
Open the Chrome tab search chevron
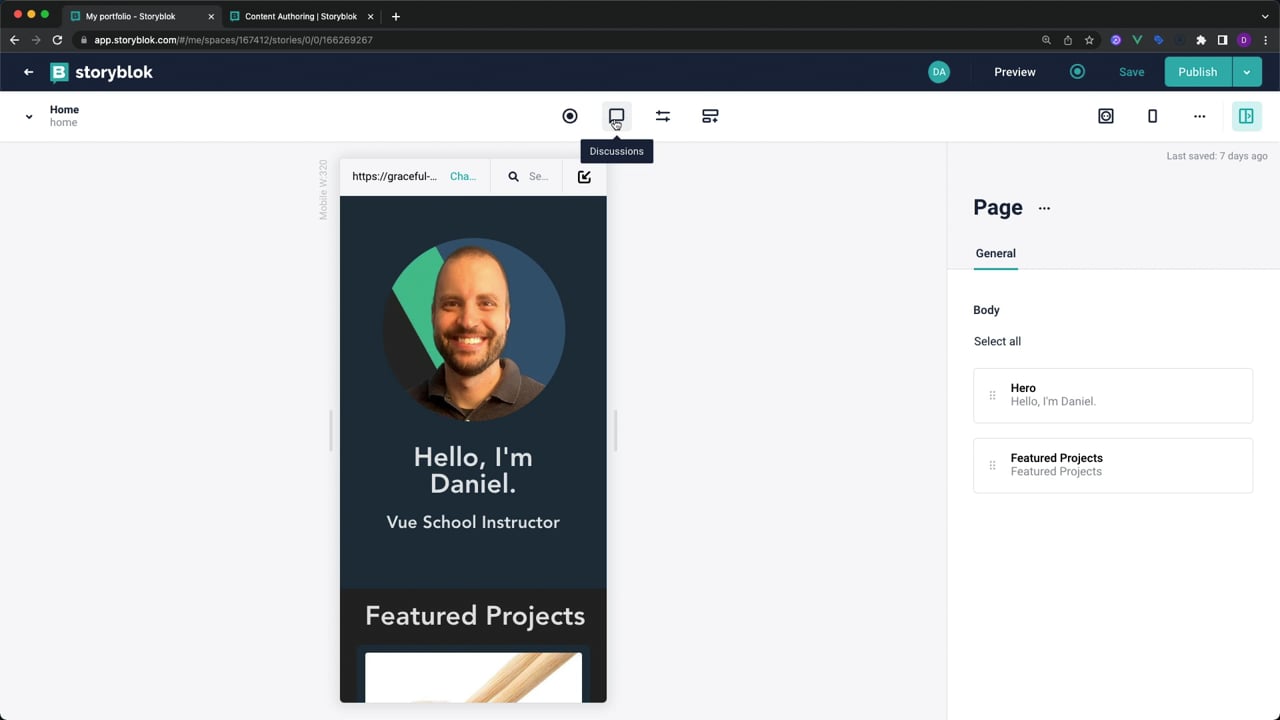(1265, 16)
